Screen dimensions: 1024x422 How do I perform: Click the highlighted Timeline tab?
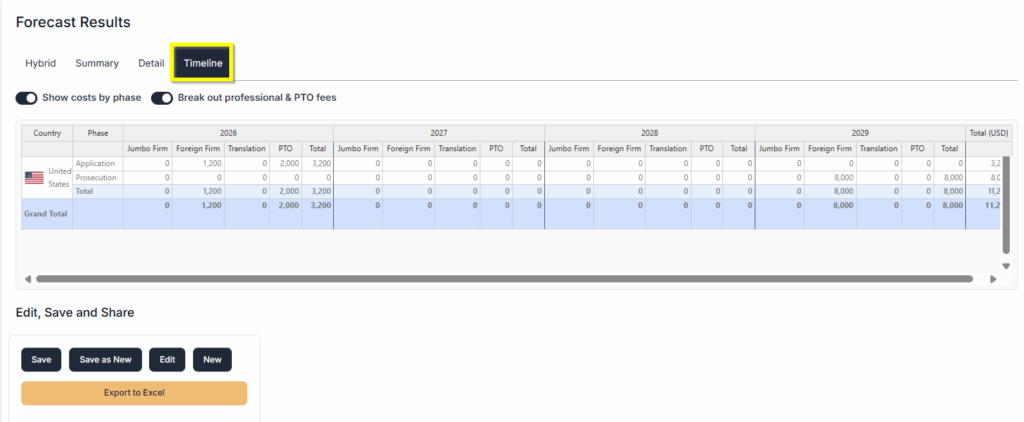(x=203, y=63)
